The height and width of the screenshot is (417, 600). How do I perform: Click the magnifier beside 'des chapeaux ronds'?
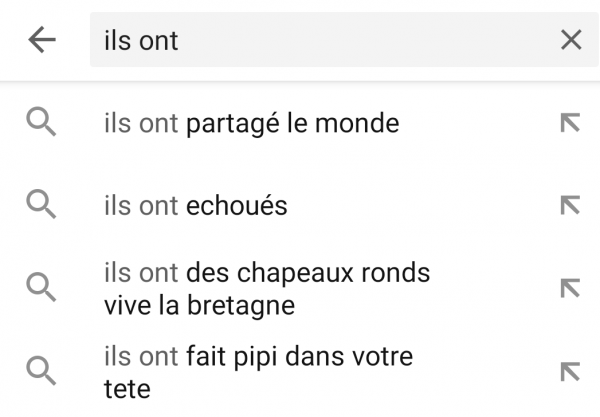point(41,287)
